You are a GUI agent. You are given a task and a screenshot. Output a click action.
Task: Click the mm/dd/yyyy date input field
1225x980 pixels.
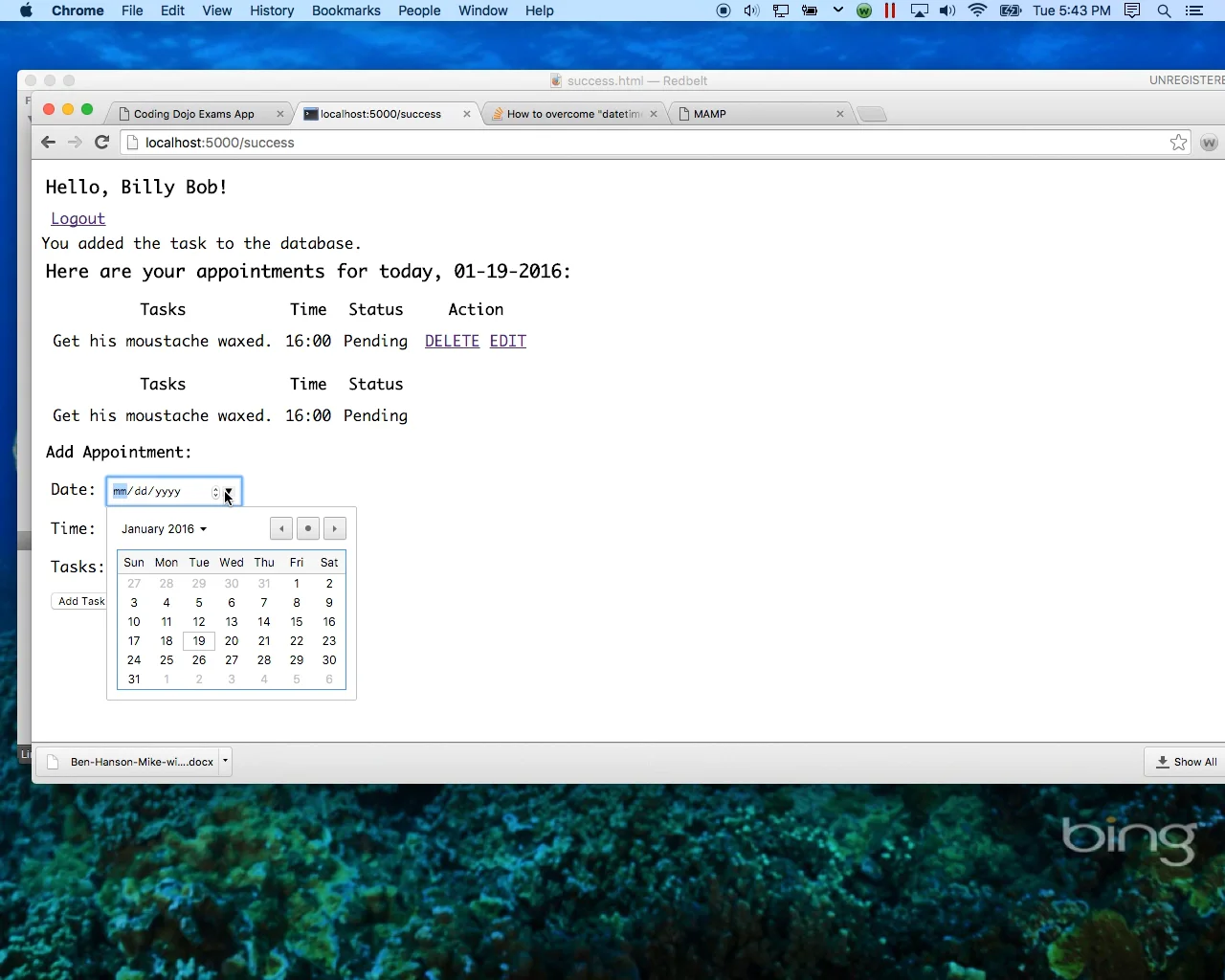pos(173,492)
